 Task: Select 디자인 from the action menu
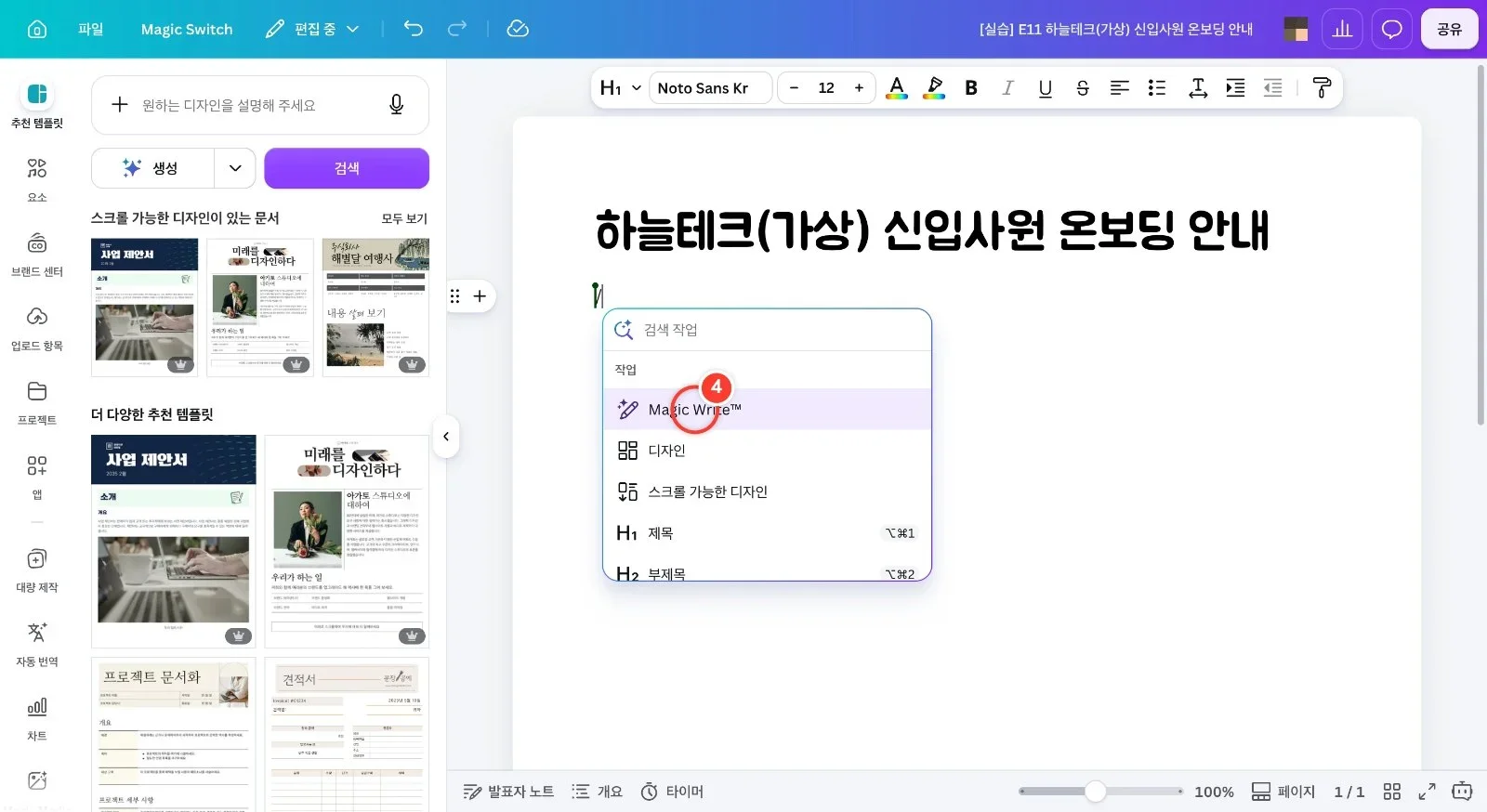(767, 451)
